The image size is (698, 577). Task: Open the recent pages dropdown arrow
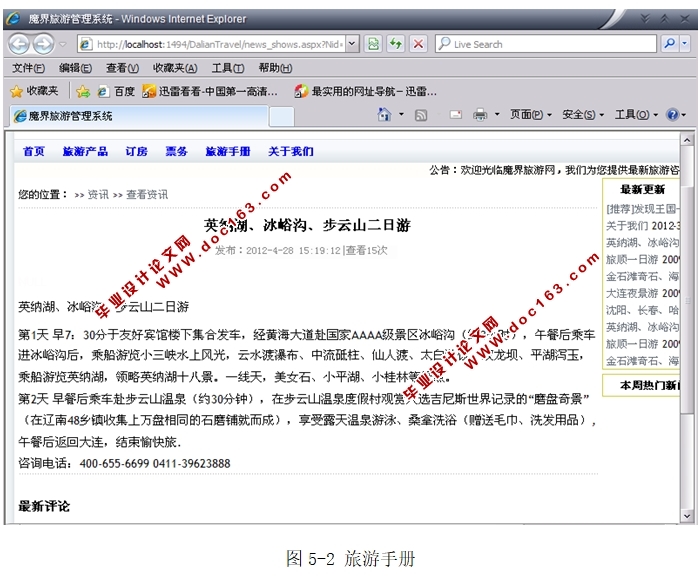click(x=63, y=44)
